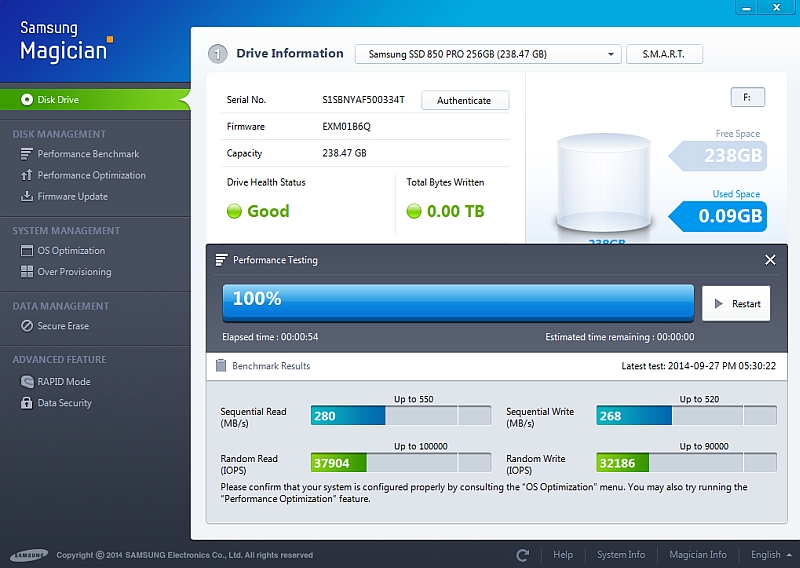800x568 pixels.
Task: Click the 'Elapsed time : 00:00:54' text
Action: click(x=270, y=337)
